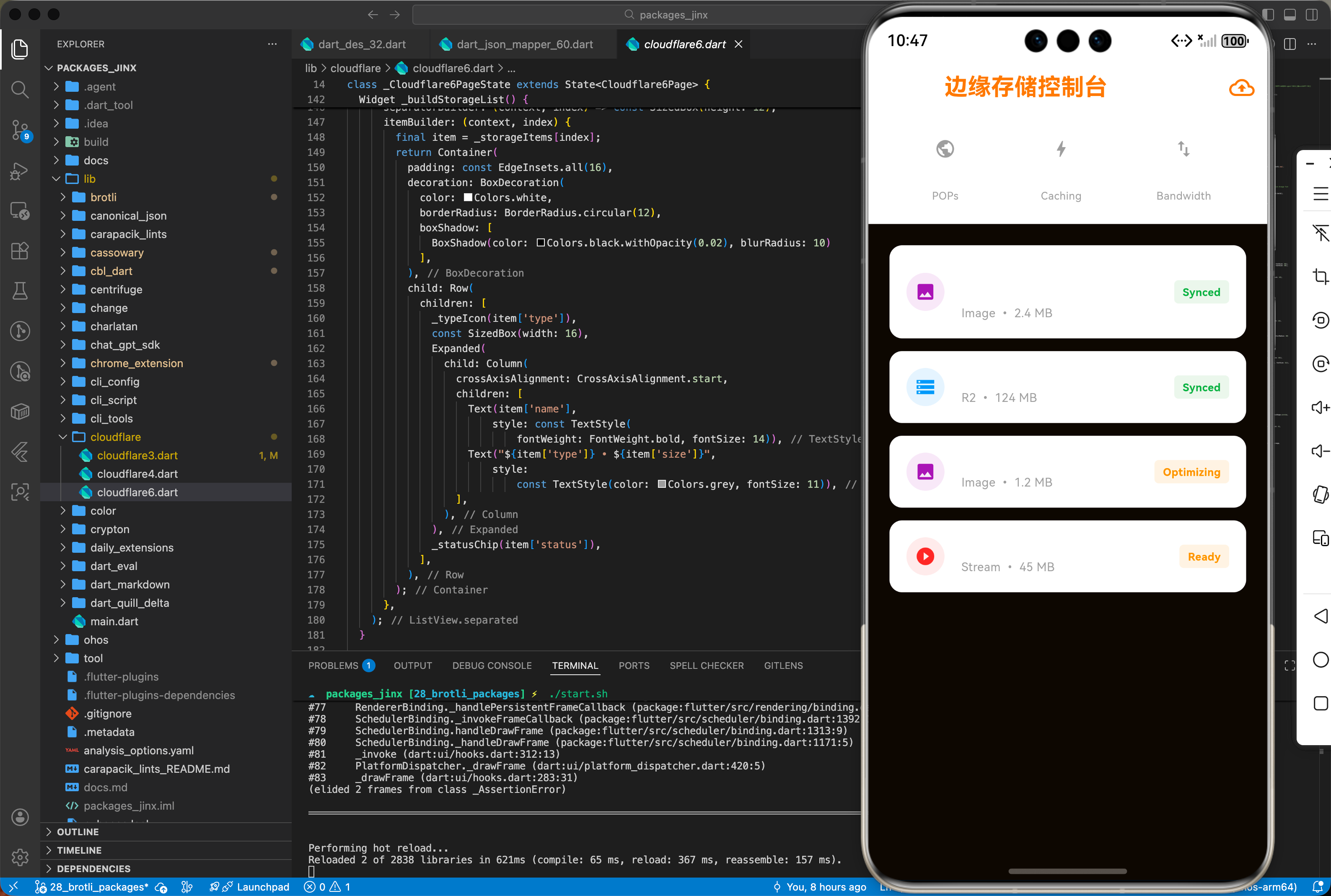Click the Colors.white color swatch
This screenshot has height=896, width=1331.
pos(468,198)
